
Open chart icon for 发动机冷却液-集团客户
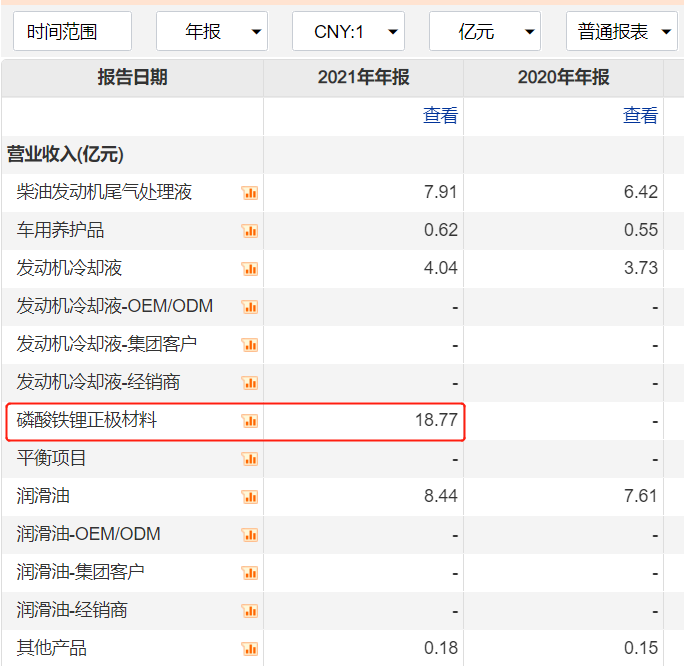point(250,345)
